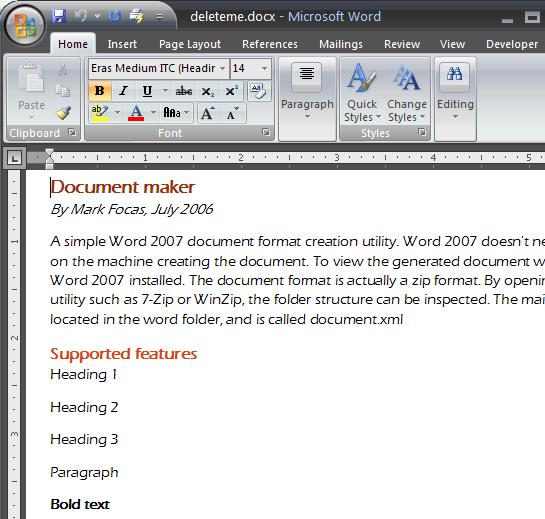Image resolution: width=545 pixels, height=519 pixels.
Task: Activate the Format Painter brush
Action: pos(64,113)
